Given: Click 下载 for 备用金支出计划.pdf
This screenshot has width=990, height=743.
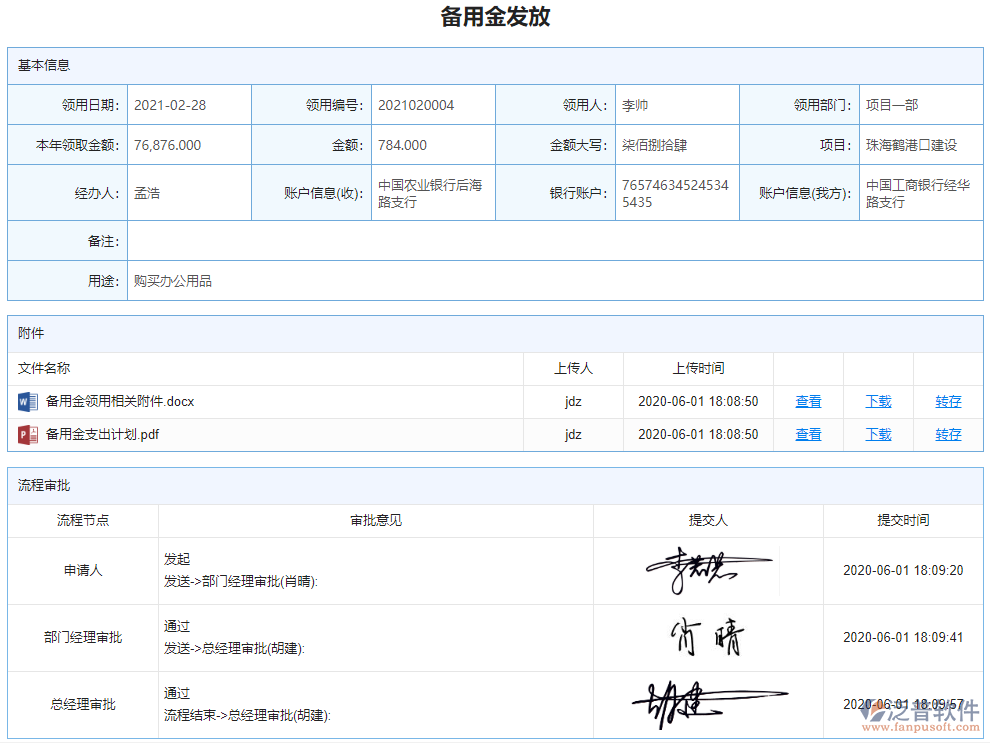Looking at the screenshot, I should point(877,434).
